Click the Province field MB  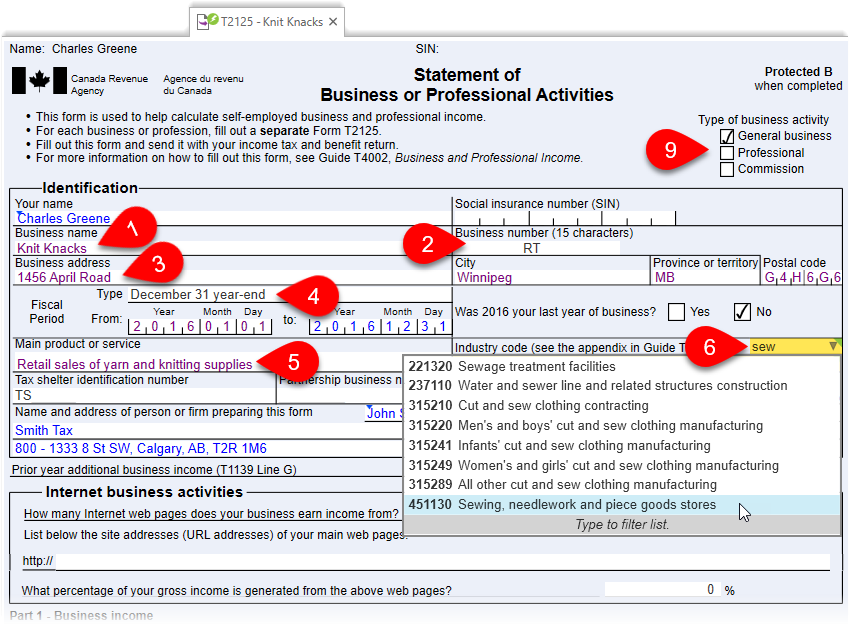706,277
